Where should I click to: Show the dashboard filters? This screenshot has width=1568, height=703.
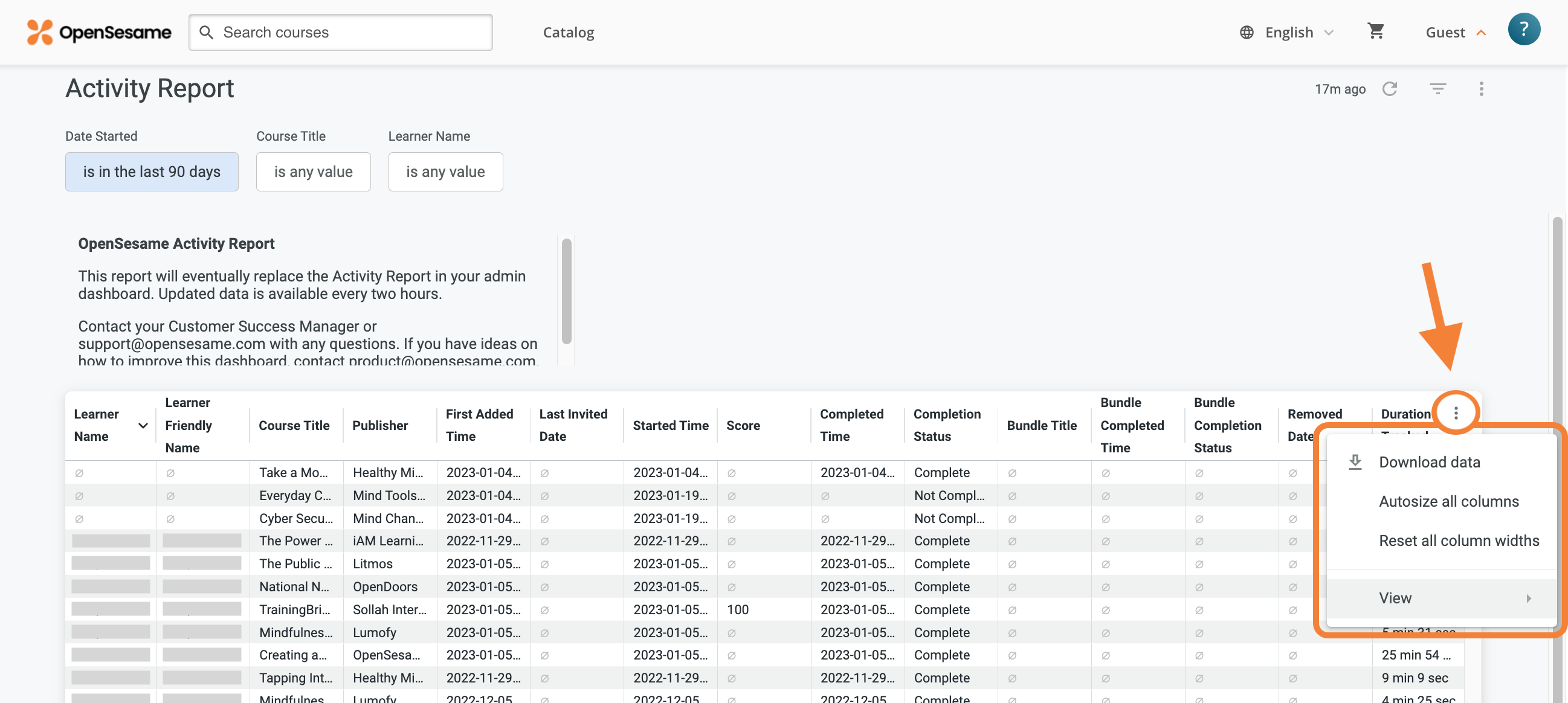[x=1437, y=89]
